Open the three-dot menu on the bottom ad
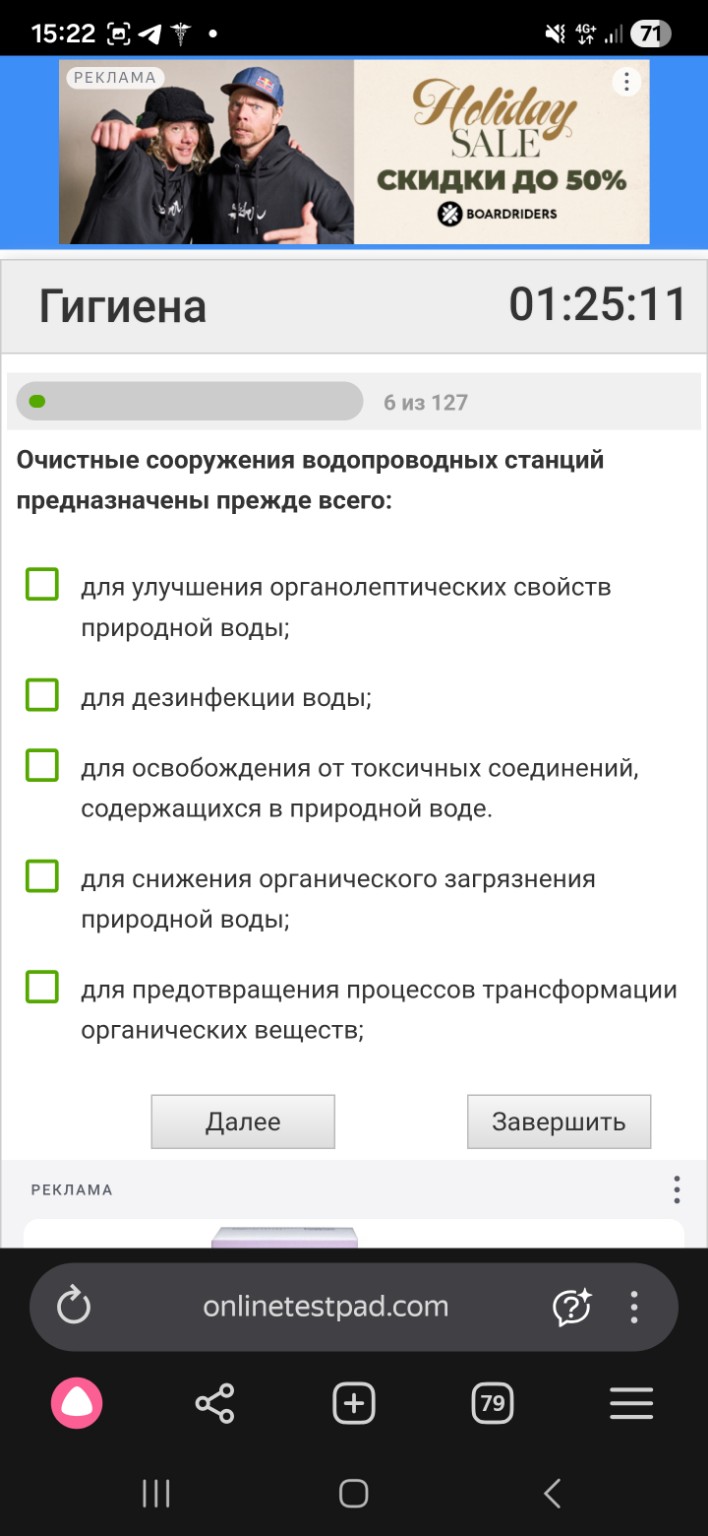This screenshot has height=1536, width=708. pos(679,1189)
